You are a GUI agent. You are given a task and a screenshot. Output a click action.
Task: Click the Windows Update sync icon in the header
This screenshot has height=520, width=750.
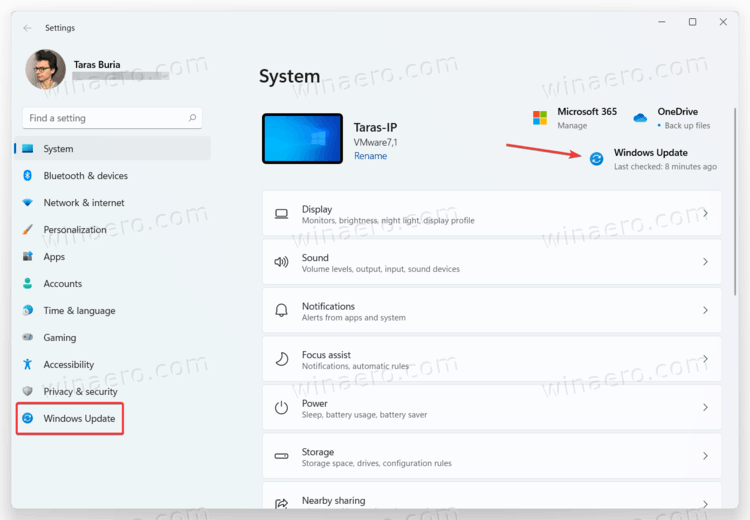point(596,158)
